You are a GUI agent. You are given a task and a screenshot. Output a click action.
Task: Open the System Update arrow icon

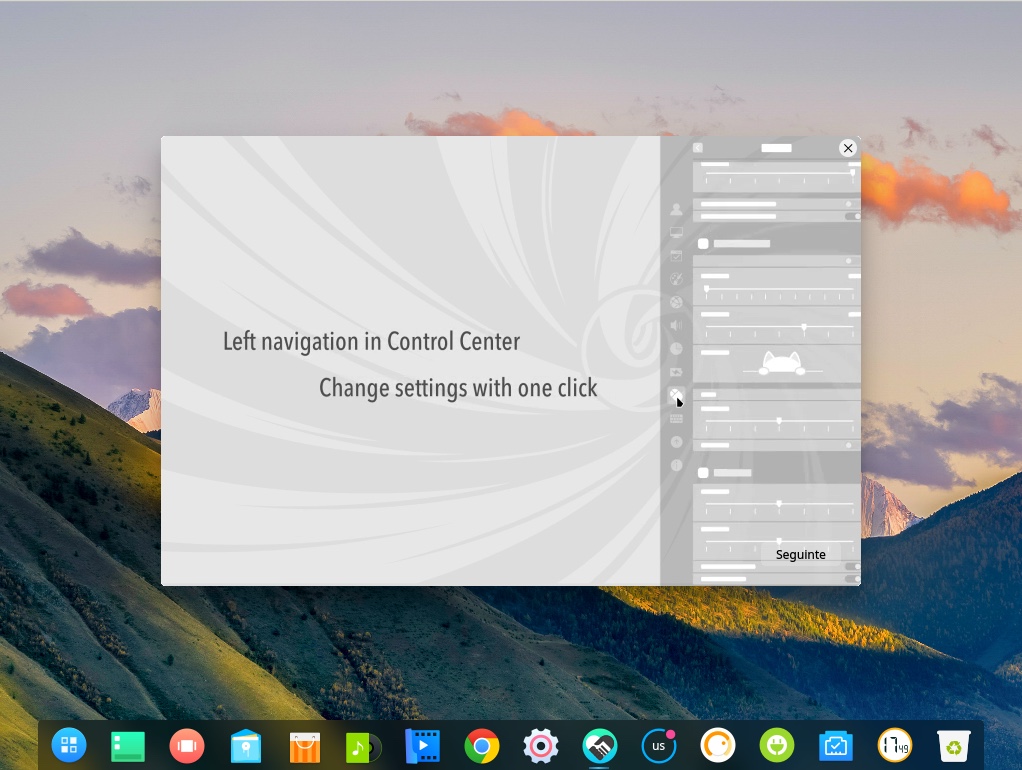[x=676, y=441]
